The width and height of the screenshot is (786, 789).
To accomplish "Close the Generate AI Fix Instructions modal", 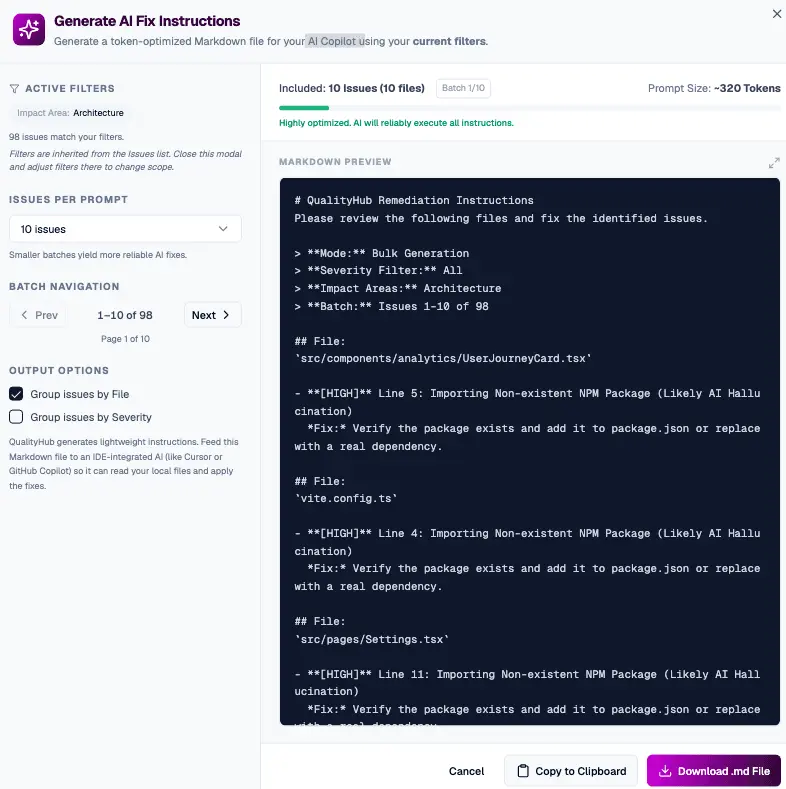I will [x=776, y=14].
